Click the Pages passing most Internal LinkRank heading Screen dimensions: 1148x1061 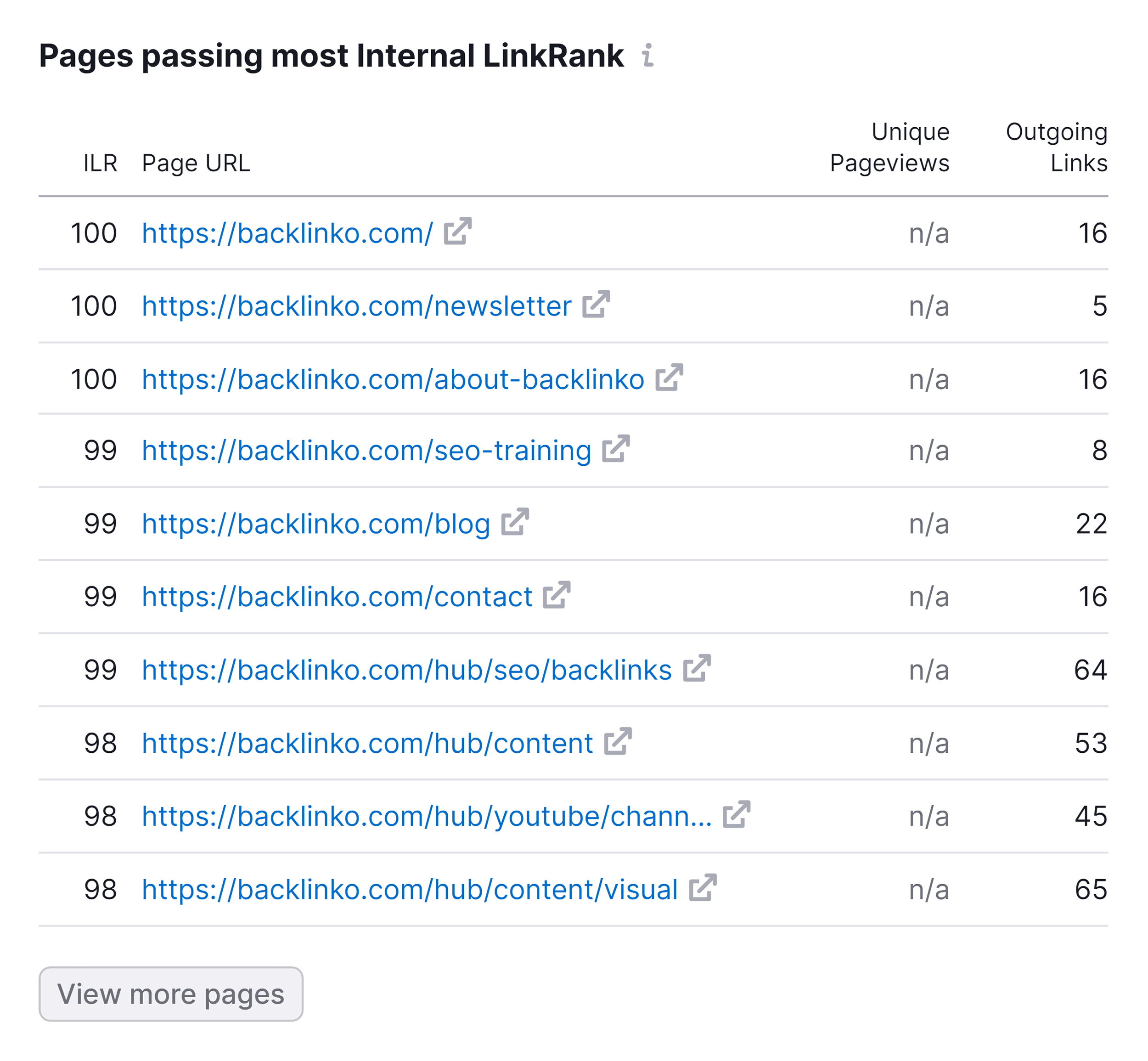(x=331, y=56)
